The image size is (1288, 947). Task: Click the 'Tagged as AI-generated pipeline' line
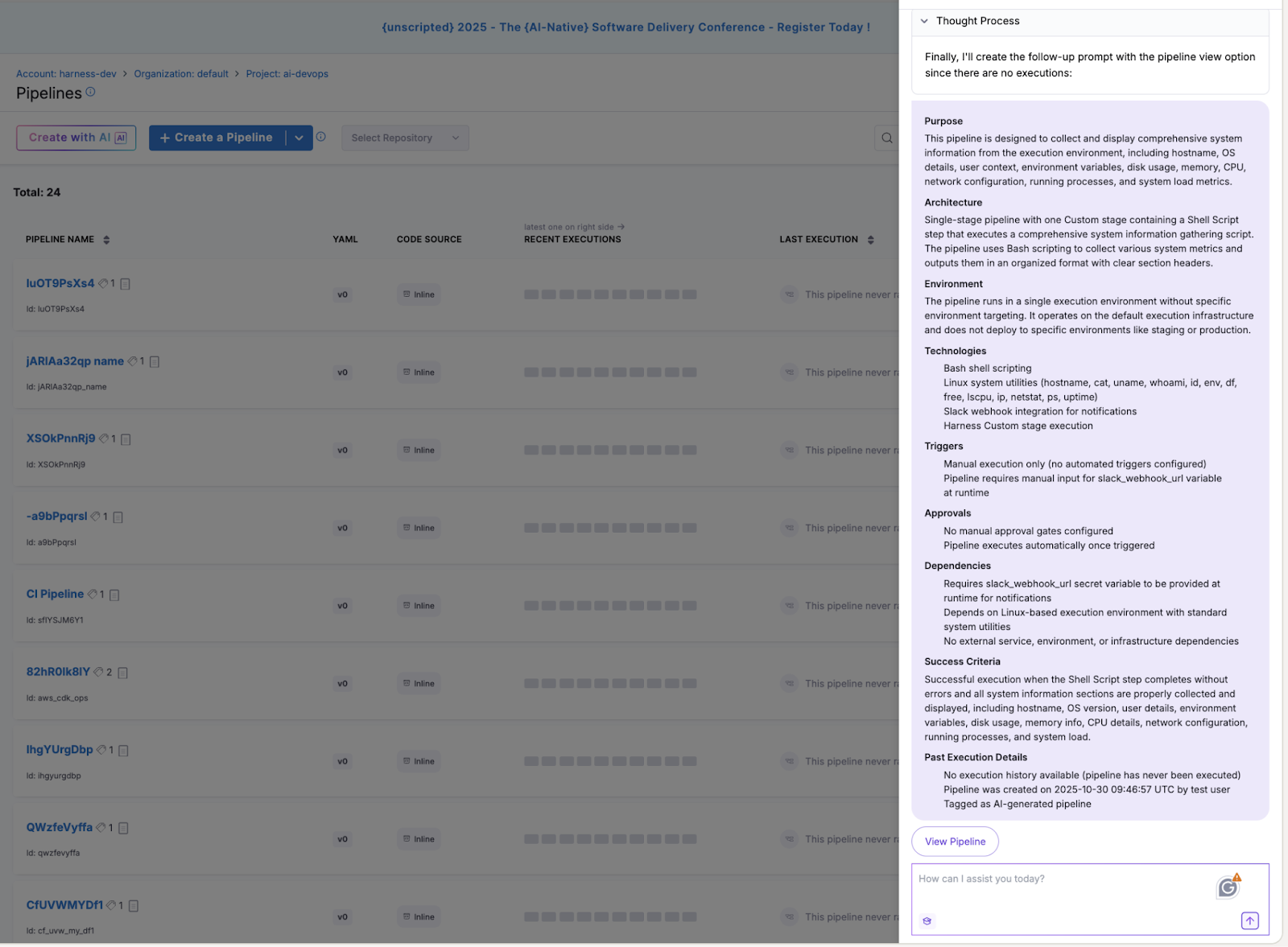[x=1018, y=805]
